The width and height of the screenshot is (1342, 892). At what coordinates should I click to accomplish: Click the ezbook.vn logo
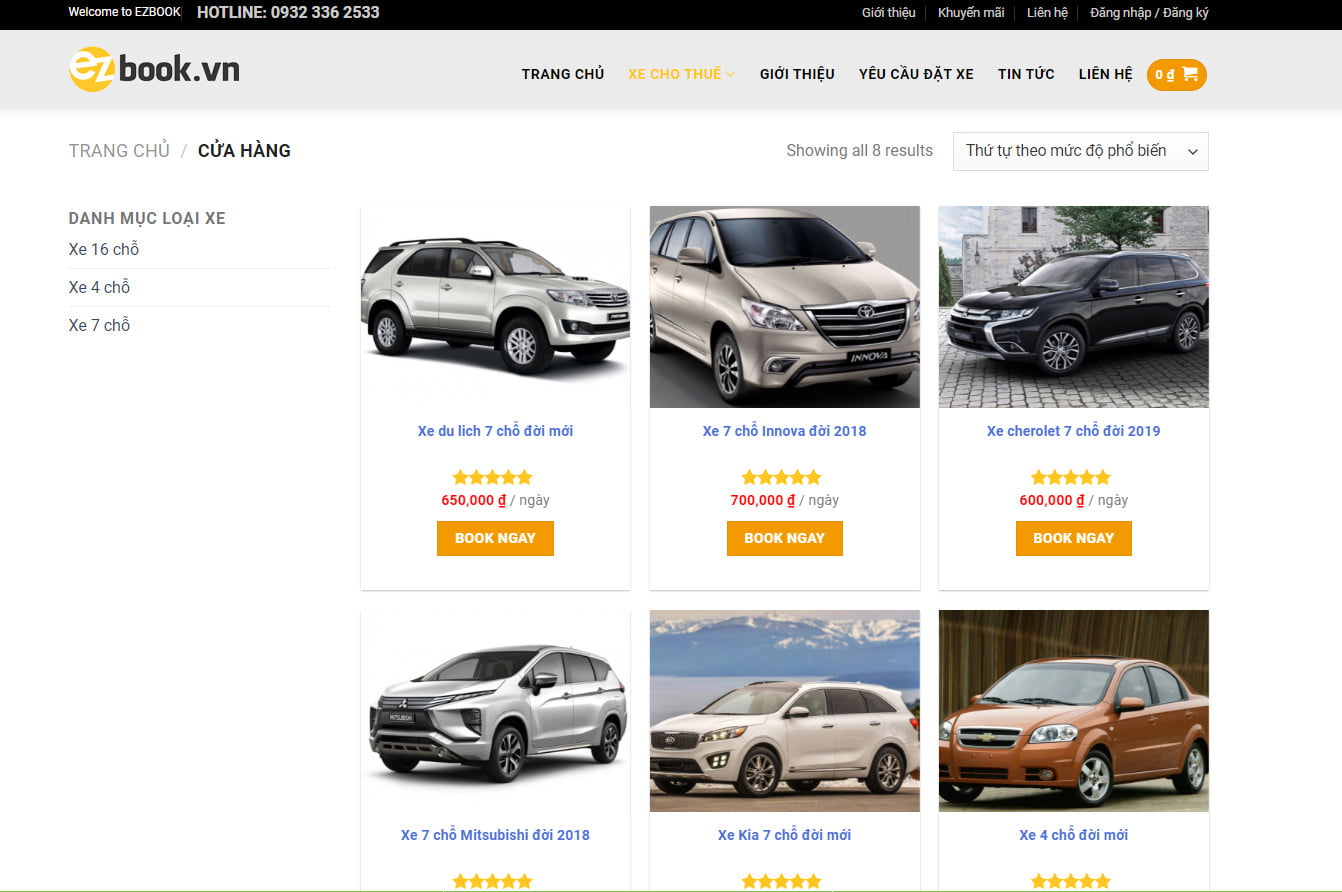154,70
